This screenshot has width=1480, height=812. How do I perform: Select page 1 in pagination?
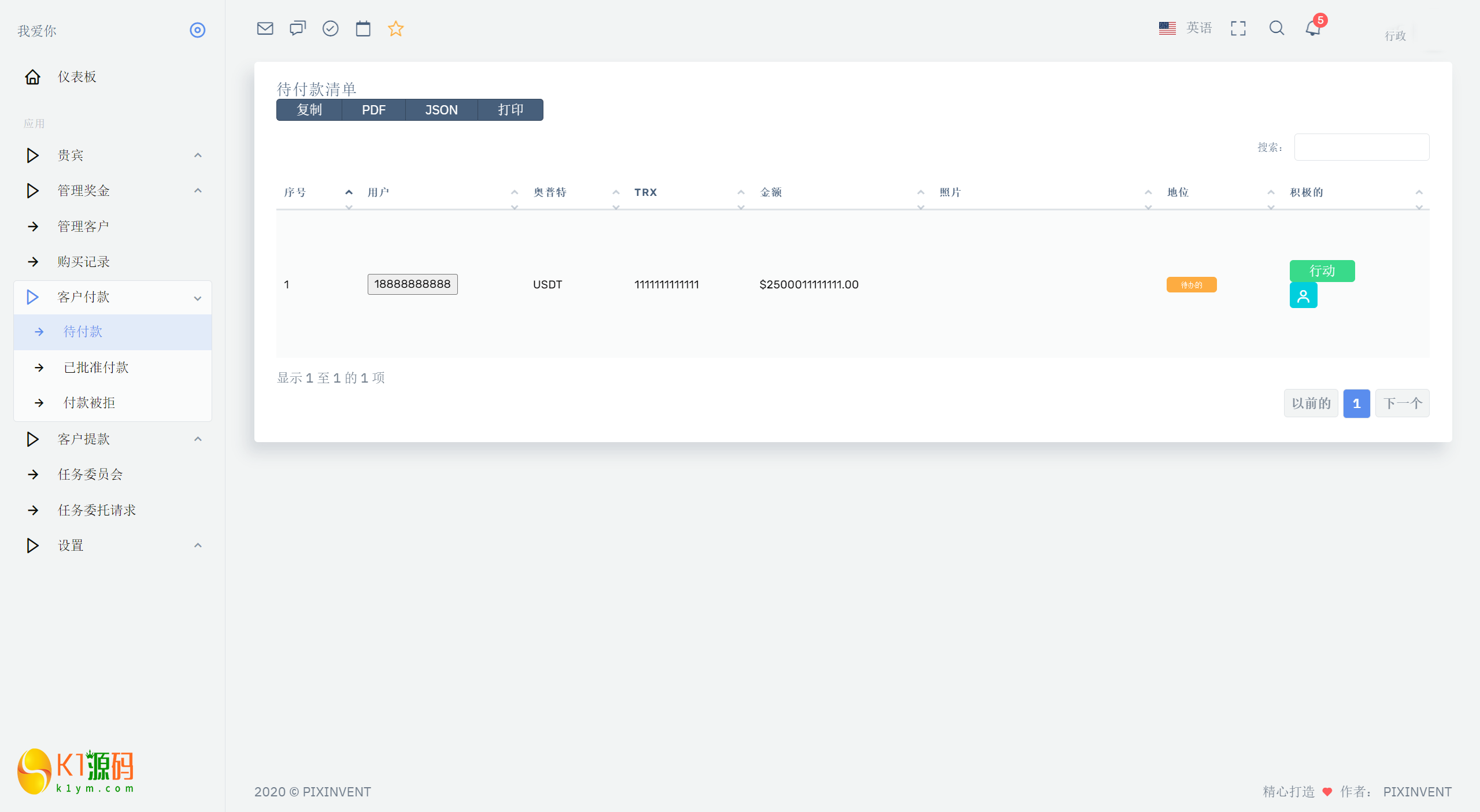(1357, 403)
